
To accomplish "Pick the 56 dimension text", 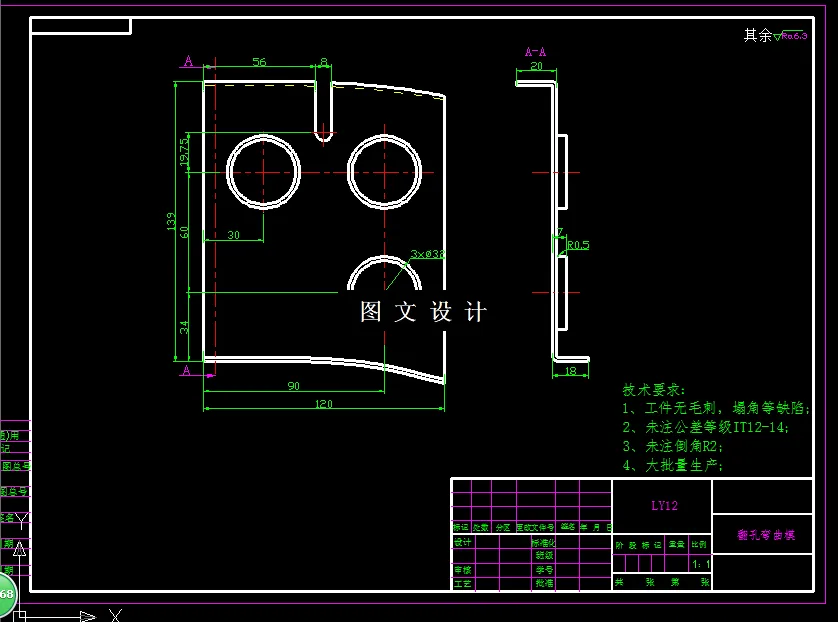I will [x=259, y=62].
